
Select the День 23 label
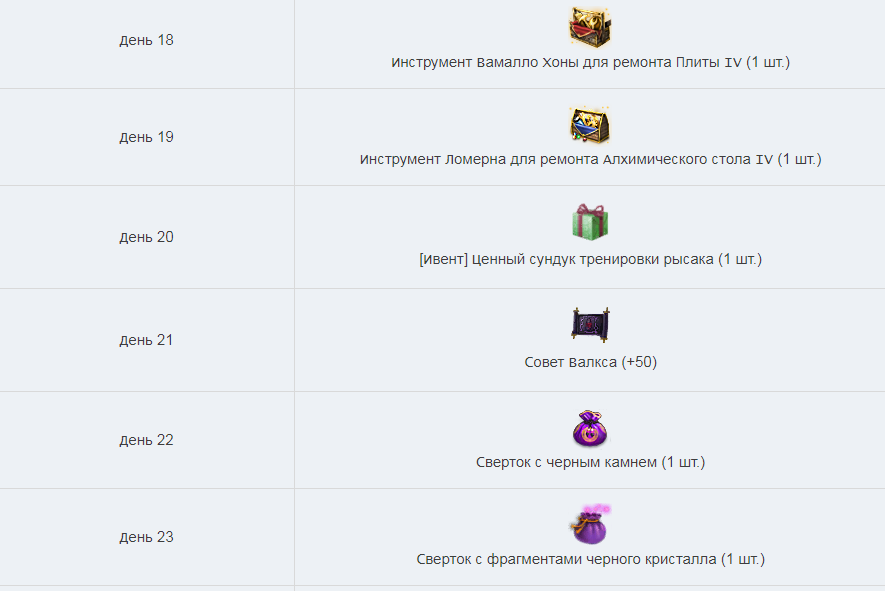click(146, 537)
